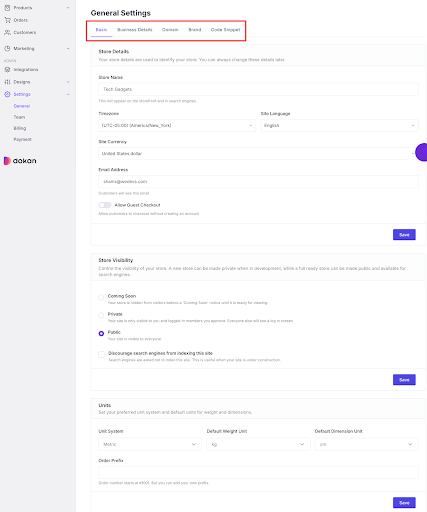Click the Products menu label
This screenshot has height=512, width=427.
23,8
